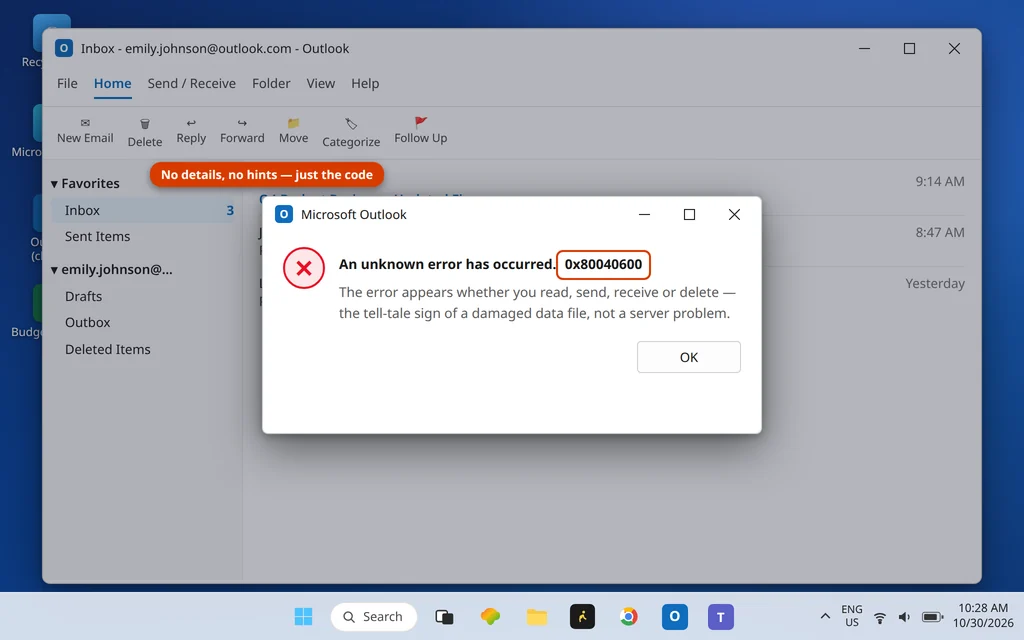The image size is (1024, 640).
Task: Click the red error X icon in dialog
Action: (x=304, y=268)
